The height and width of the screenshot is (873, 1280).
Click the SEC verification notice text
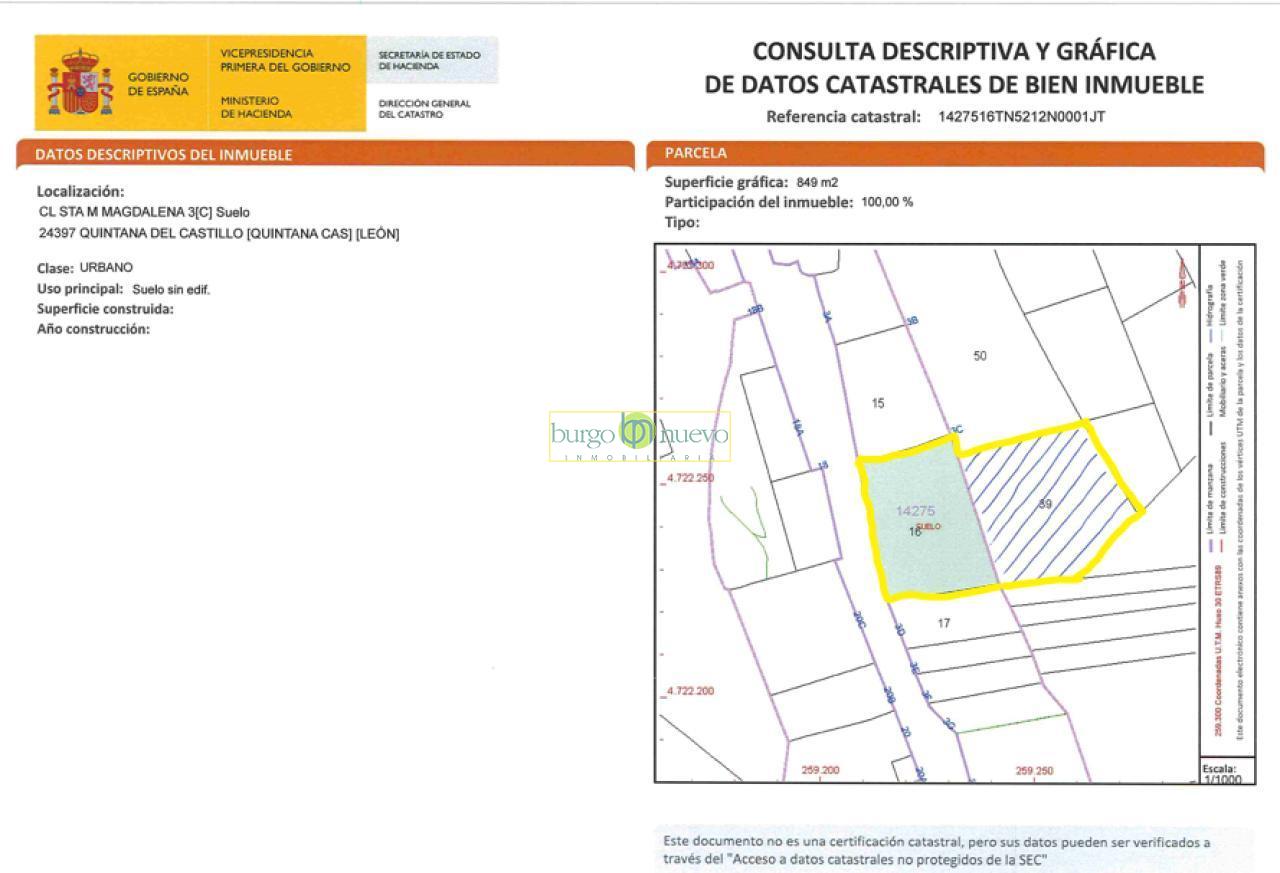point(936,850)
